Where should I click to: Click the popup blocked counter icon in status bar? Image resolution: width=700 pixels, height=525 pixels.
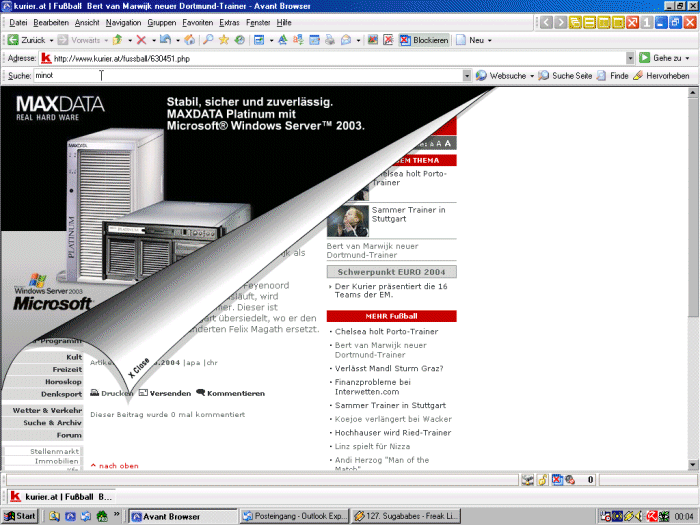[557, 480]
